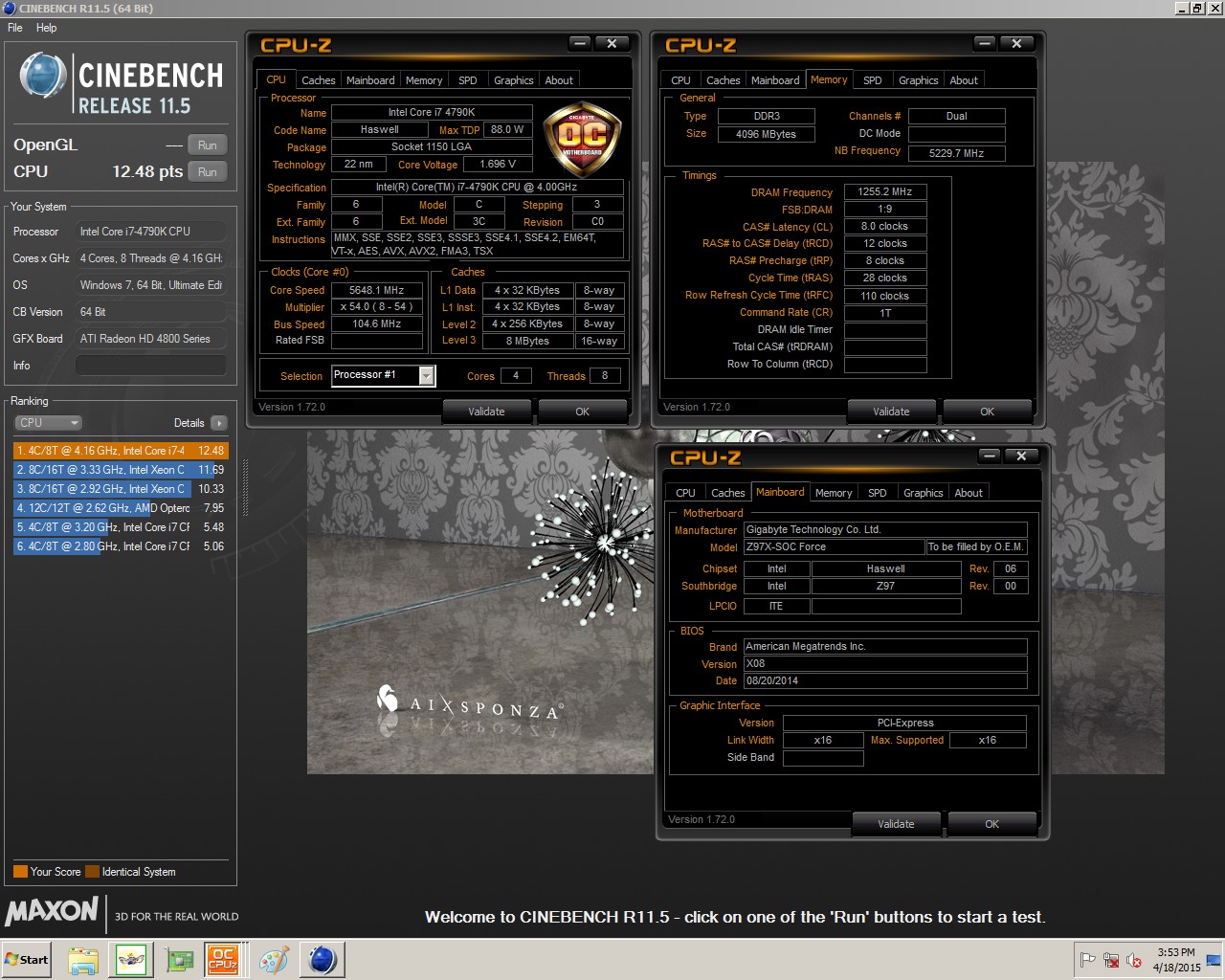This screenshot has height=980, width=1225.
Task: Click the GFX Board ATI Radeon field
Action: tap(151, 339)
